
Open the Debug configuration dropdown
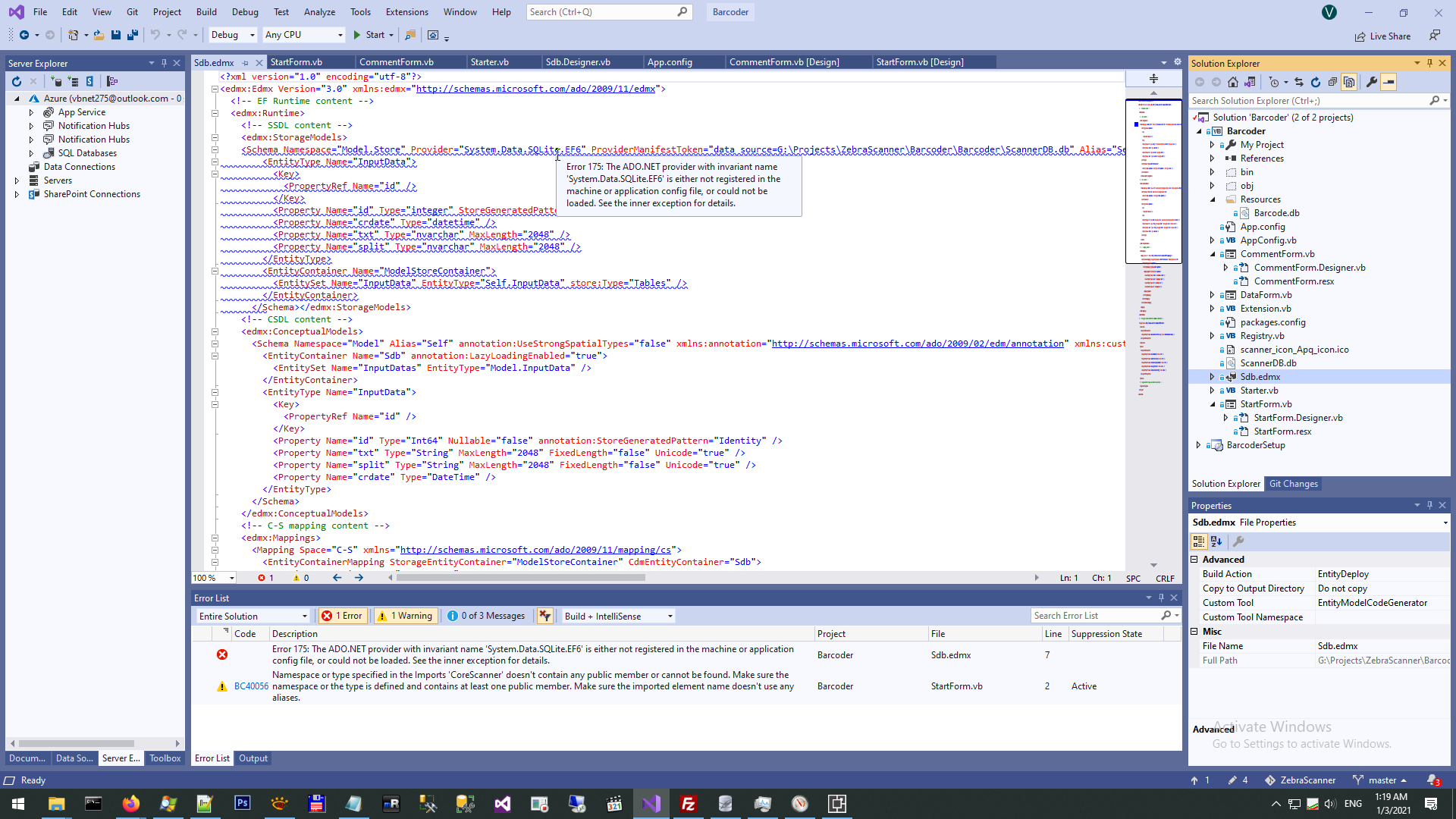click(x=233, y=35)
